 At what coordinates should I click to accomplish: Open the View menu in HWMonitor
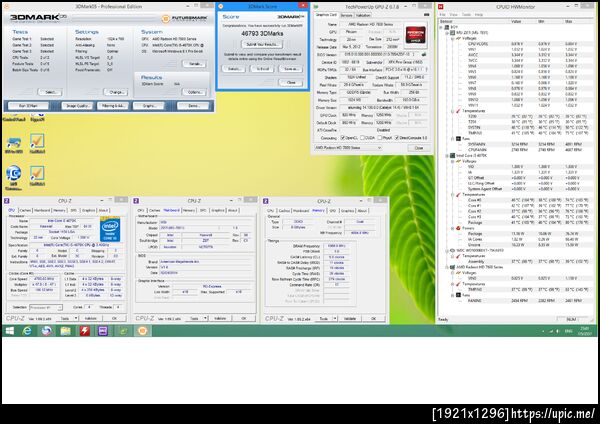(x=453, y=15)
